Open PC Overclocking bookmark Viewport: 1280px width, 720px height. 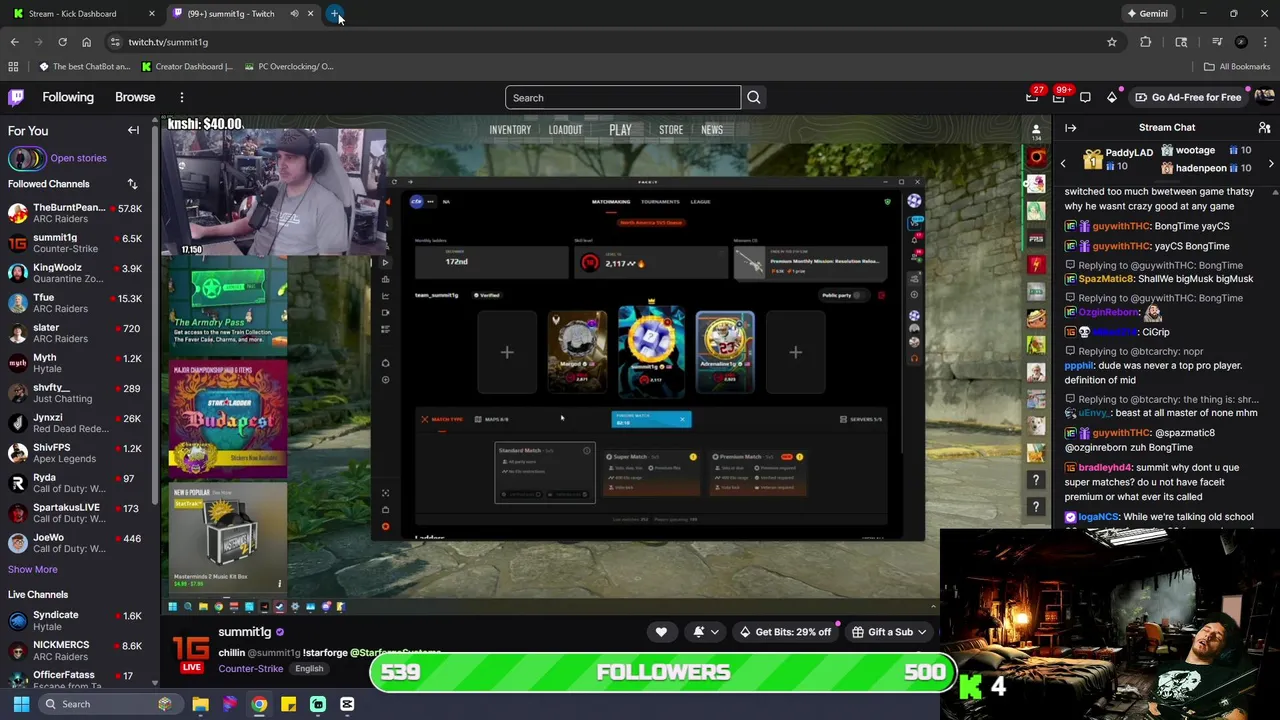click(289, 67)
